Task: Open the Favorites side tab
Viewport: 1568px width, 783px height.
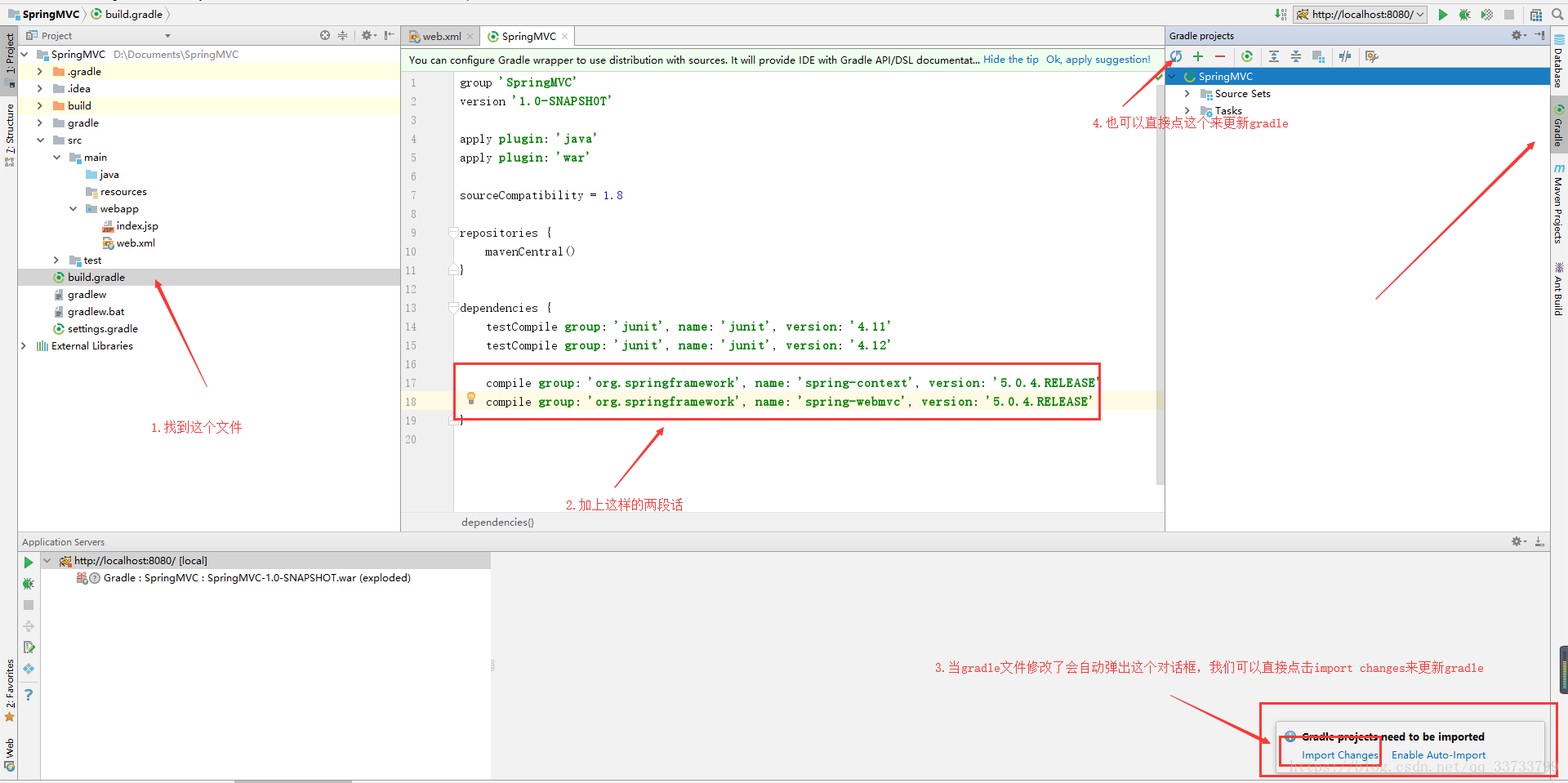Action: 9,690
